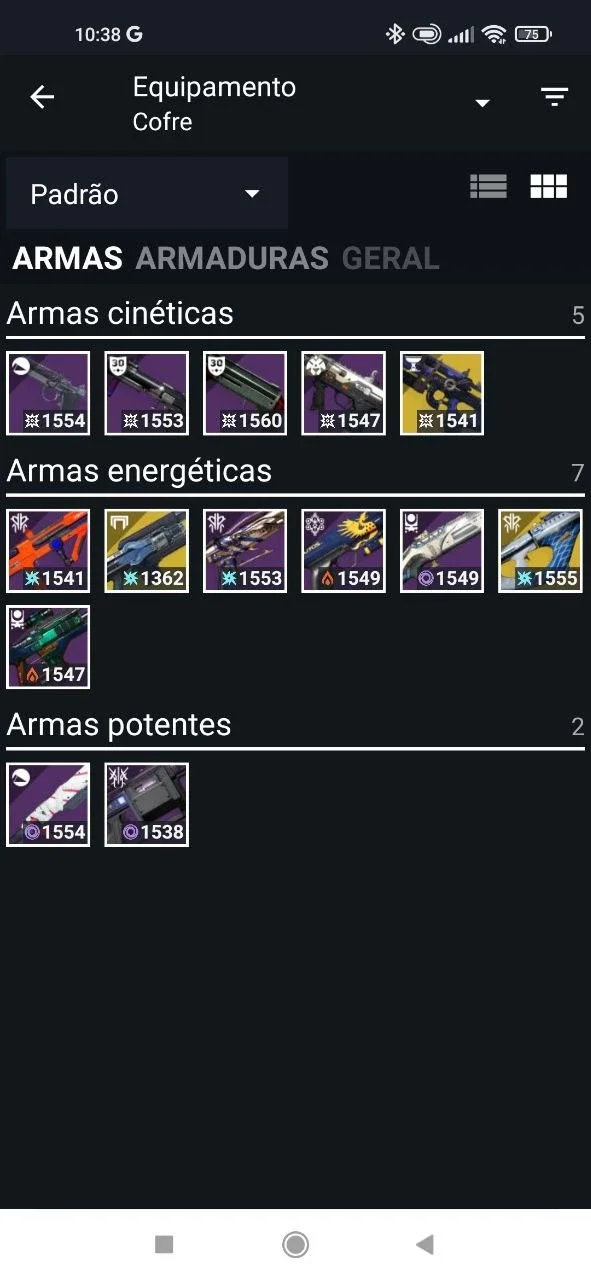Switch to list view layout

coord(488,186)
